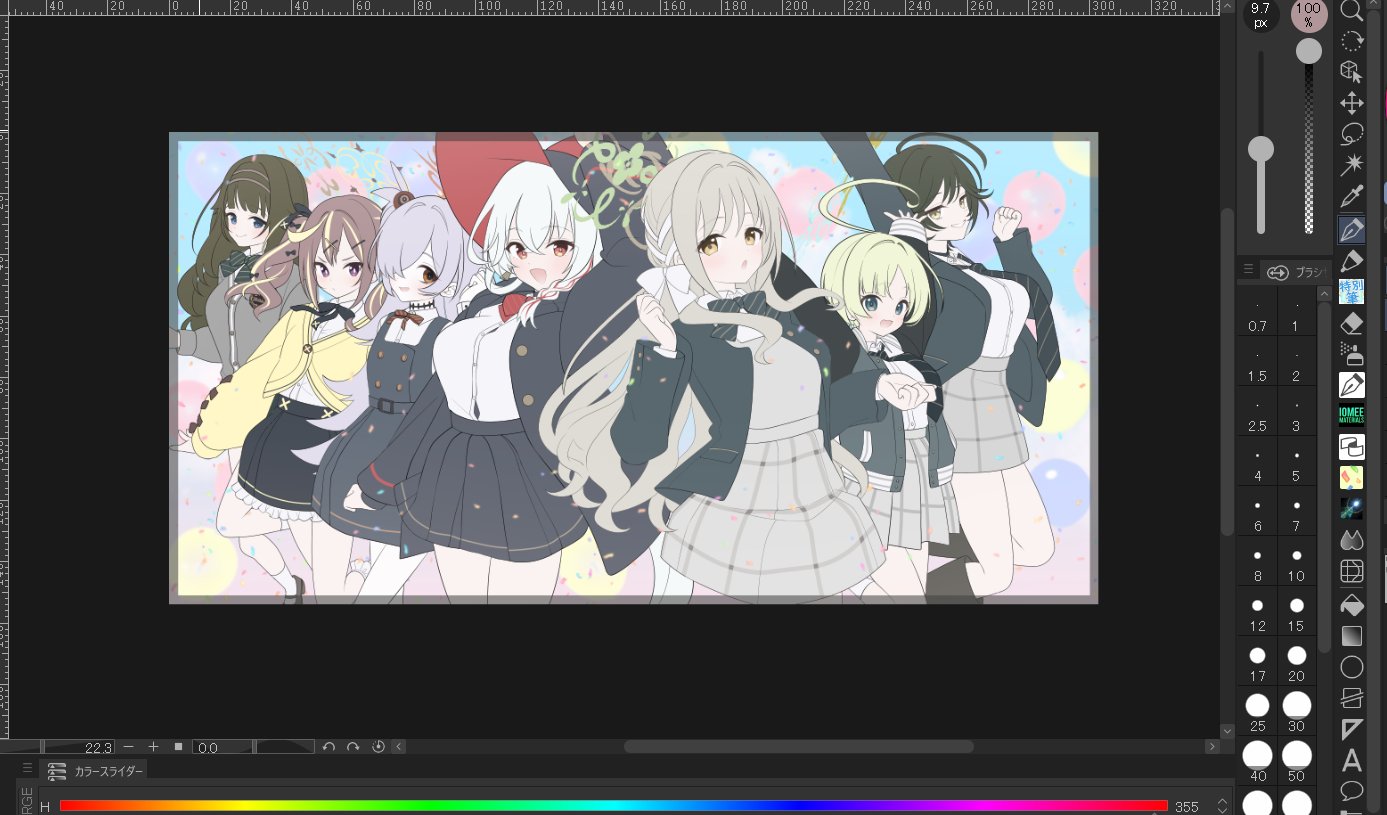Select the Marker pen tool below Pen
Screen dimensions: 1387x815
[1351, 261]
